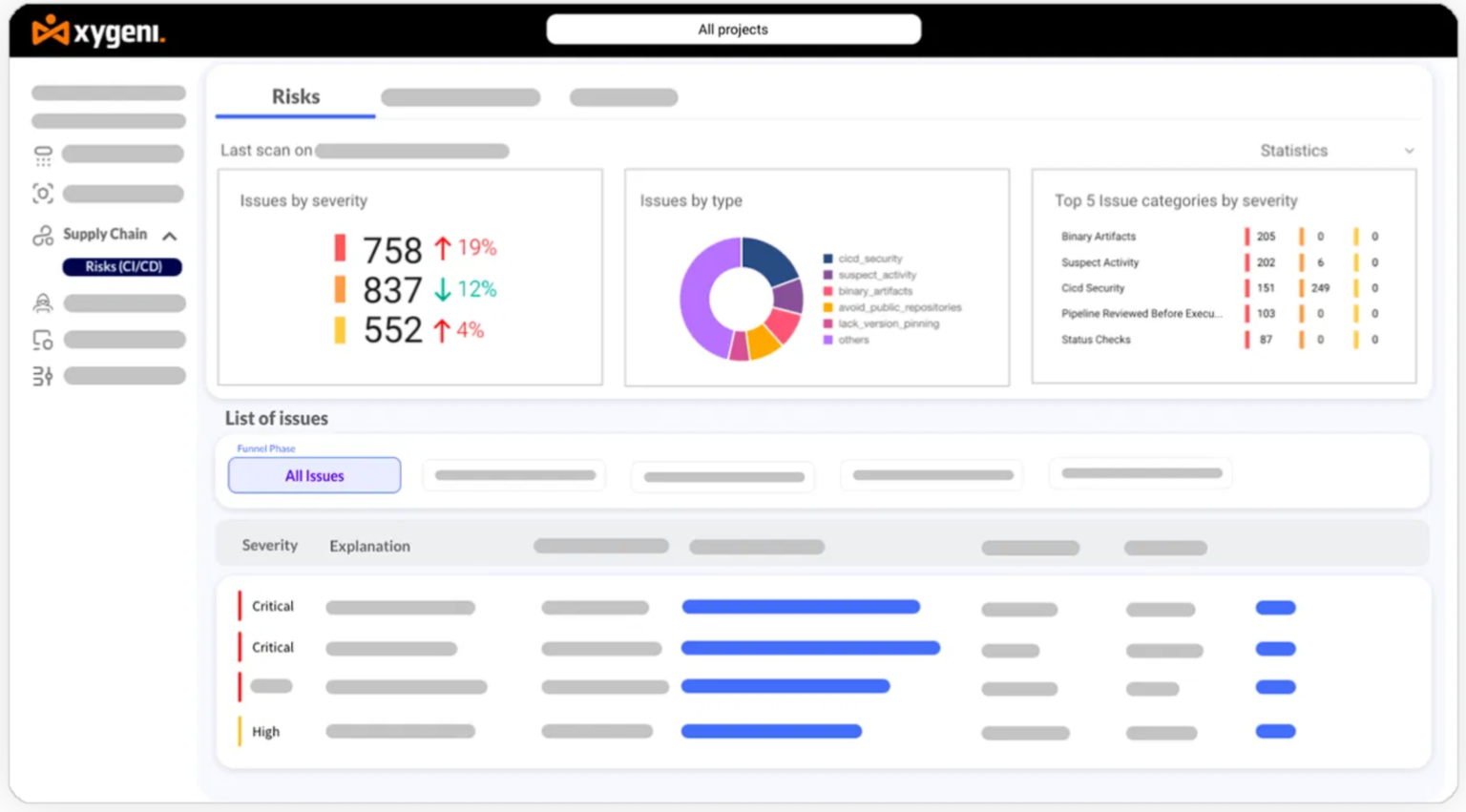Click the down arrow beside 12%
This screenshot has width=1466, height=812.
pos(442,289)
